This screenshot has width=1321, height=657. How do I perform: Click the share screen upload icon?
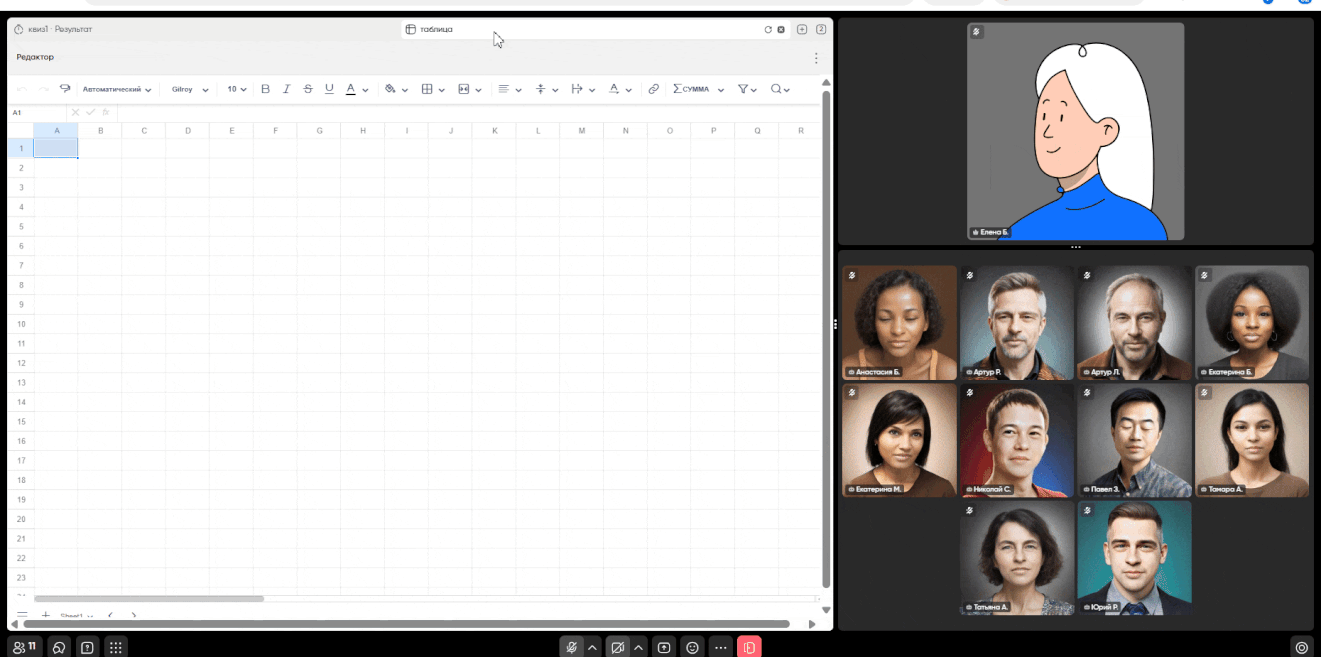(664, 647)
